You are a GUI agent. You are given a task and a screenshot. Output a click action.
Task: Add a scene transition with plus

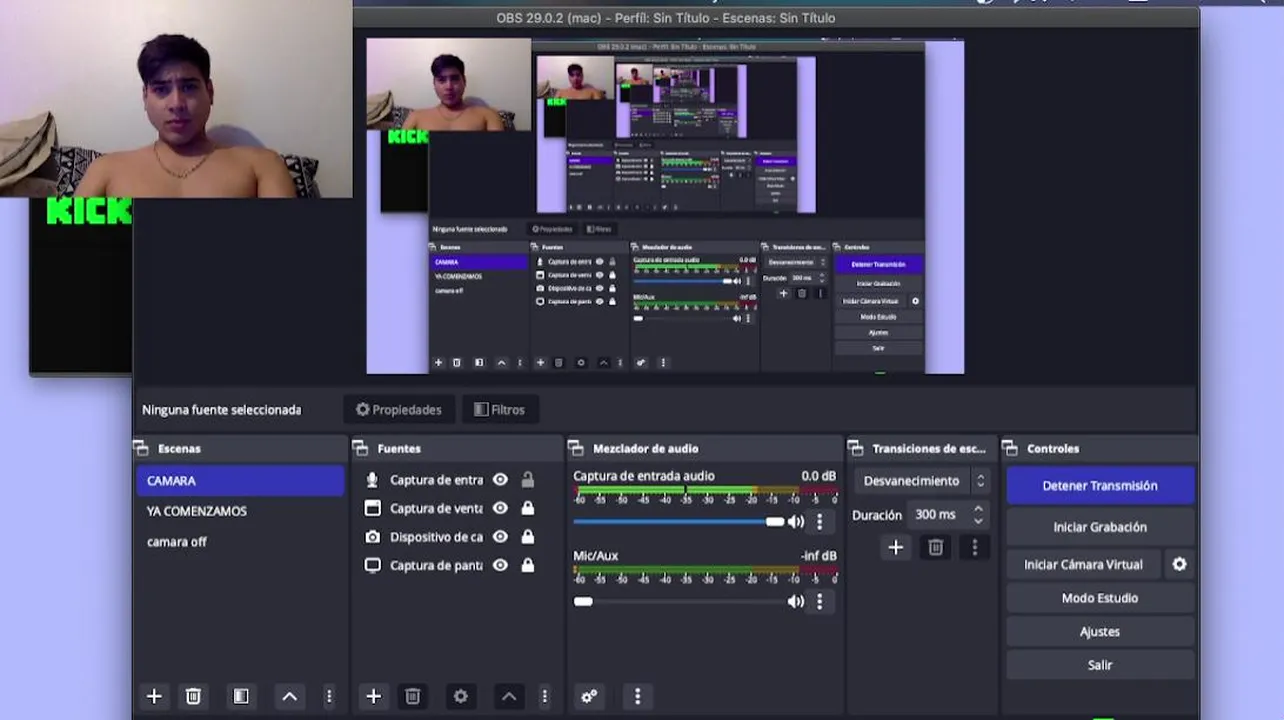pos(896,547)
